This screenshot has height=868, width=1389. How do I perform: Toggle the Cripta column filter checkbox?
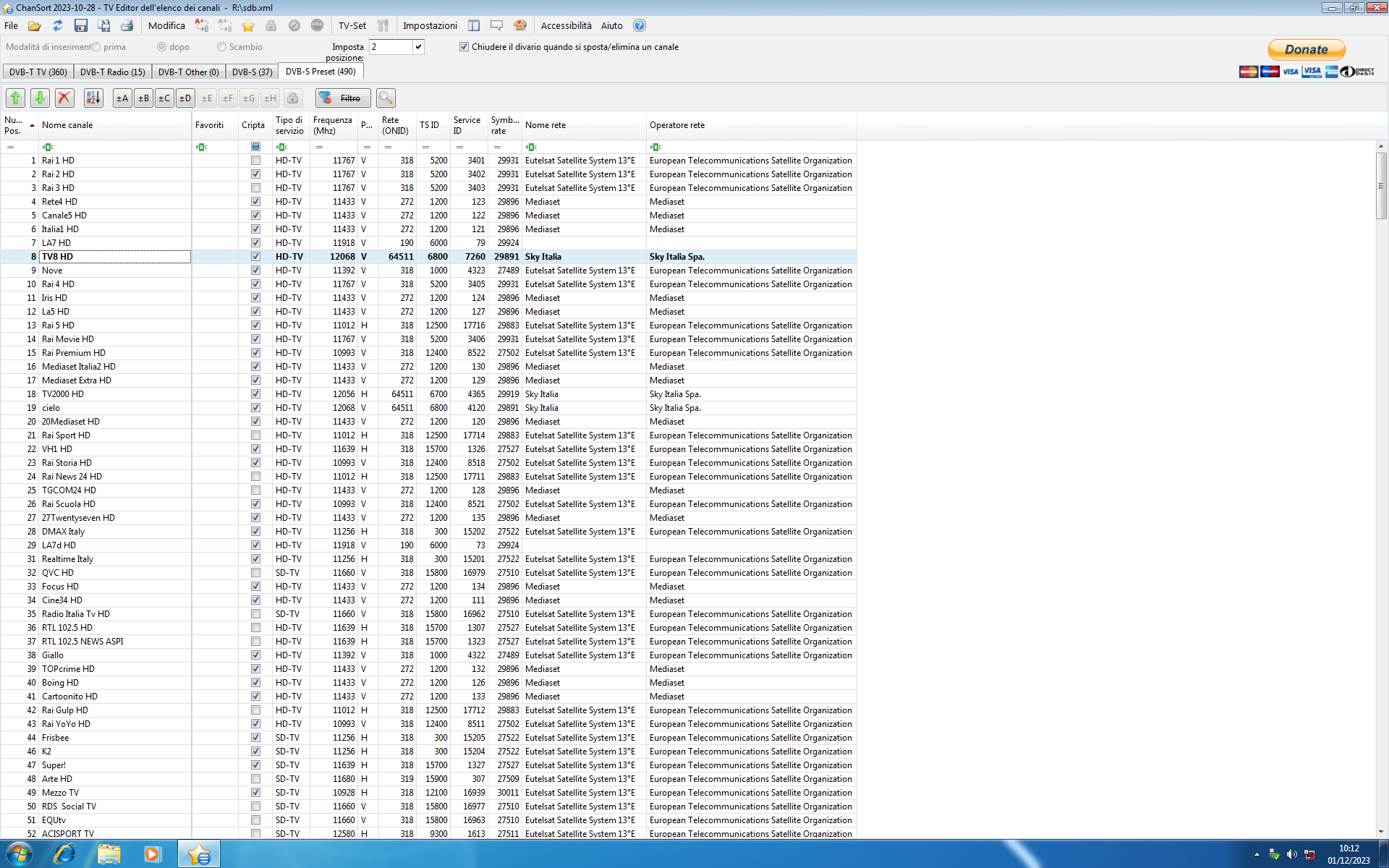pyautogui.click(x=255, y=147)
